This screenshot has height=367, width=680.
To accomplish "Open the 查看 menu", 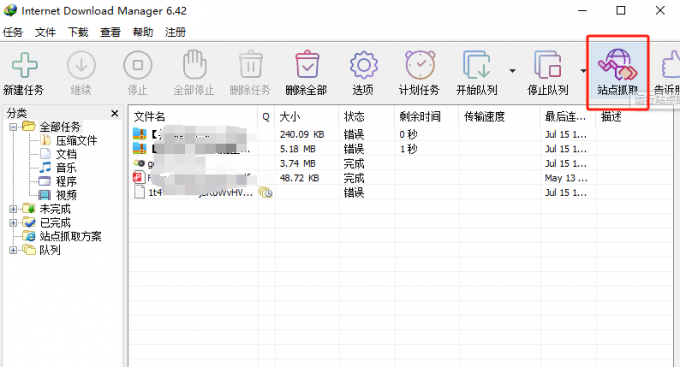I will pyautogui.click(x=110, y=32).
